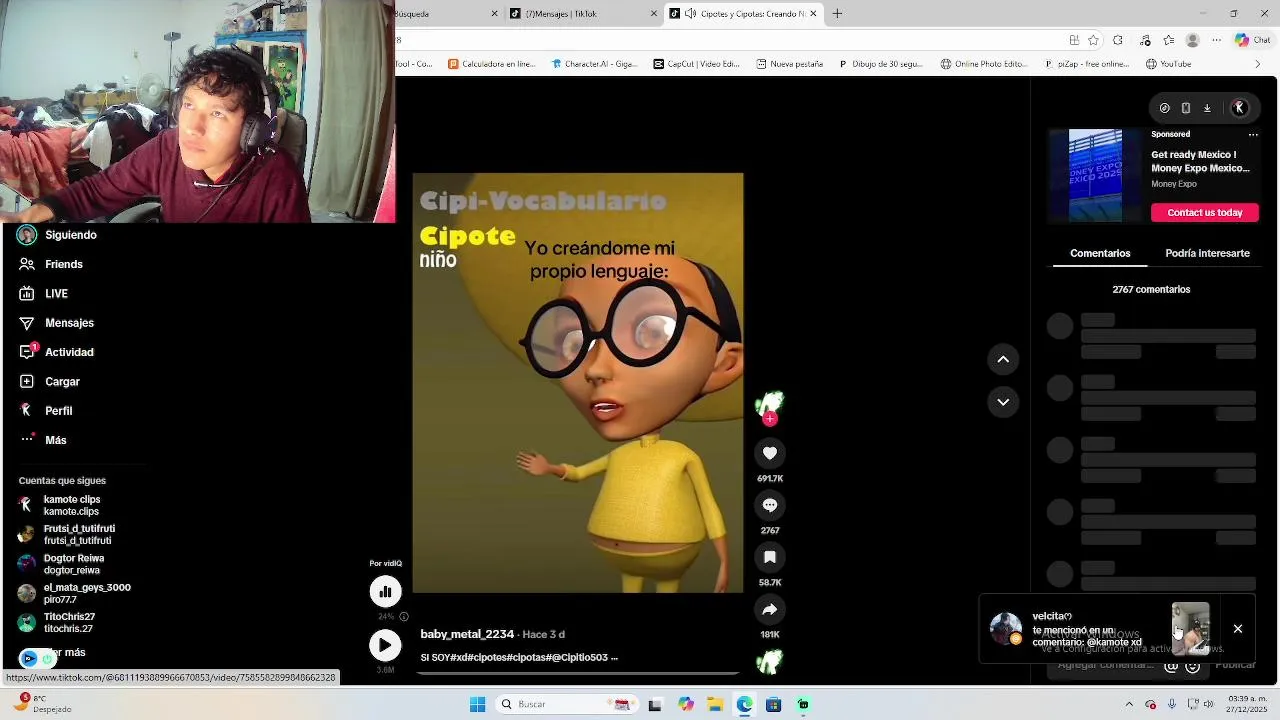The width and height of the screenshot is (1280, 720).
Task: Save video with bookmark icon
Action: 769,557
